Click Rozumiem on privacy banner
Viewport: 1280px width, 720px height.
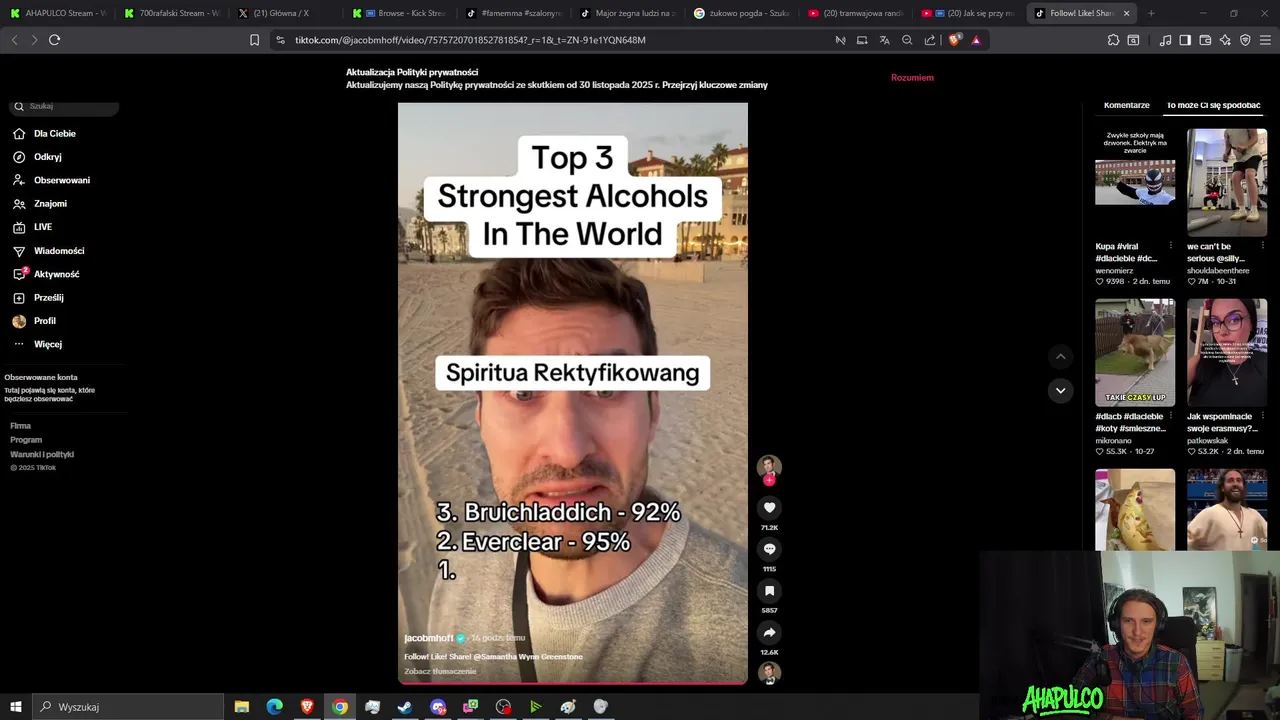912,77
